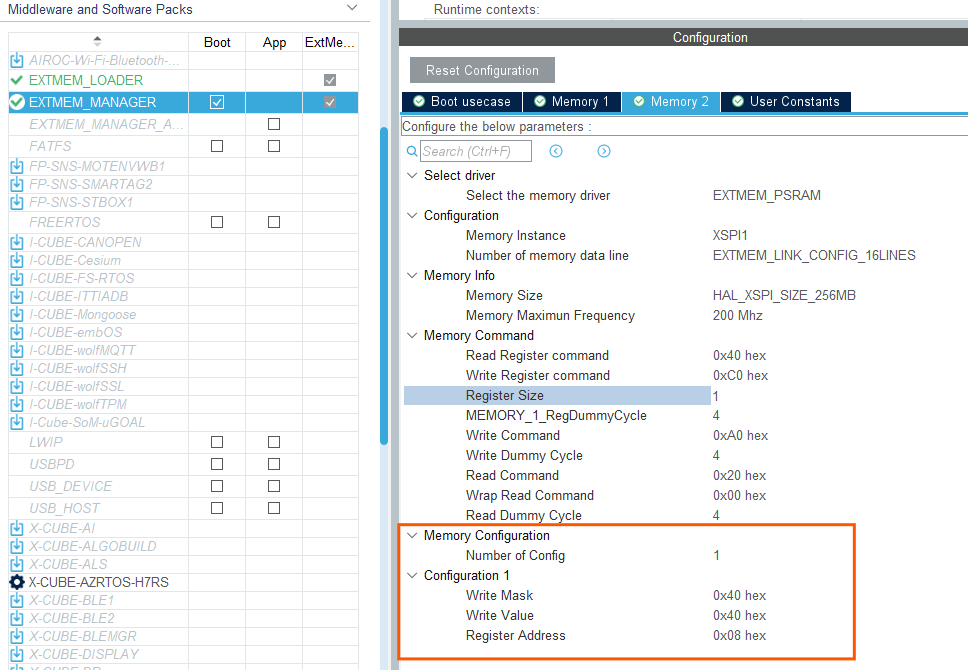Open the Middleware and Software Packs dropdown
The image size is (968, 670).
[x=351, y=7]
